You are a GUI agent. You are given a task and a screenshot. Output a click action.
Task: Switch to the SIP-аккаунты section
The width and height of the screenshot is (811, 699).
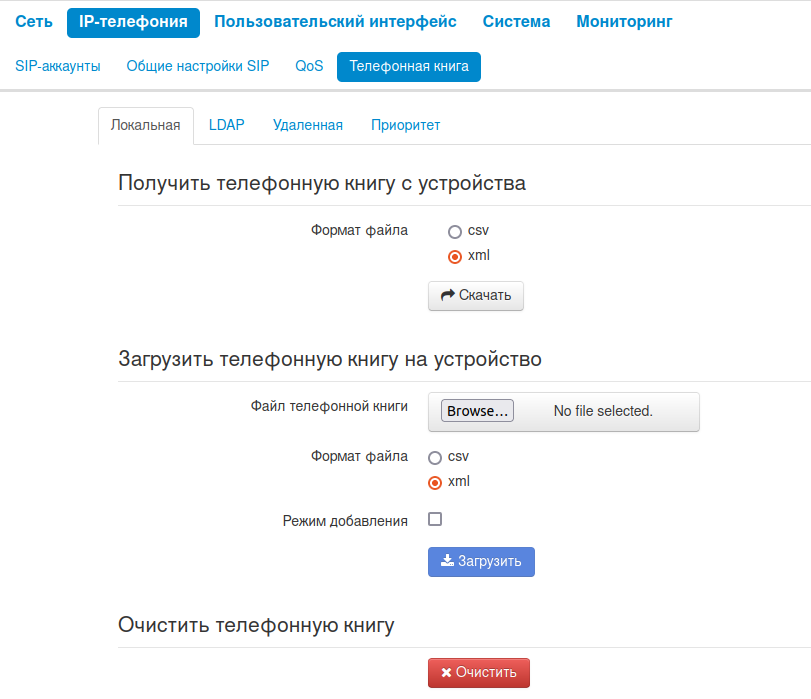[x=58, y=67]
